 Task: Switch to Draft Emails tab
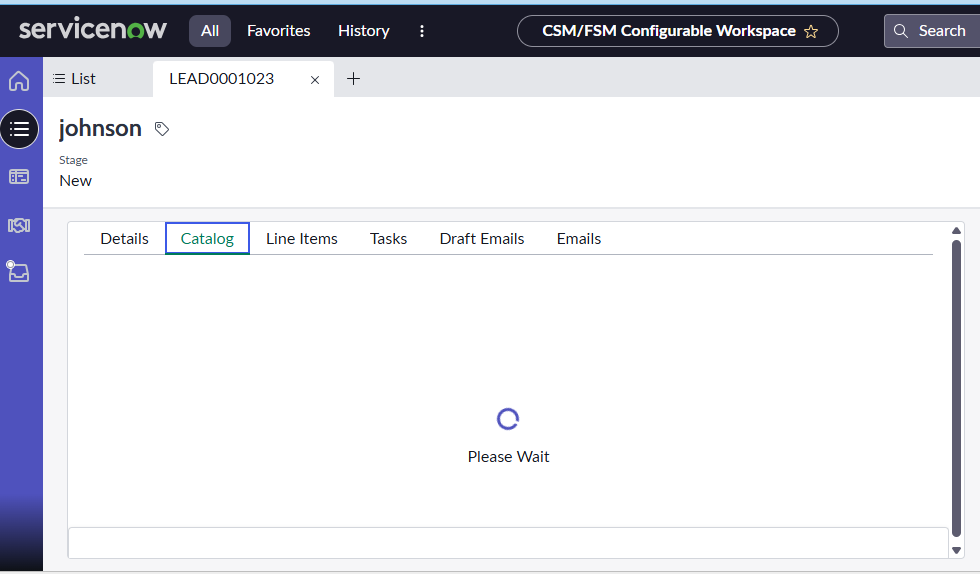click(x=482, y=238)
